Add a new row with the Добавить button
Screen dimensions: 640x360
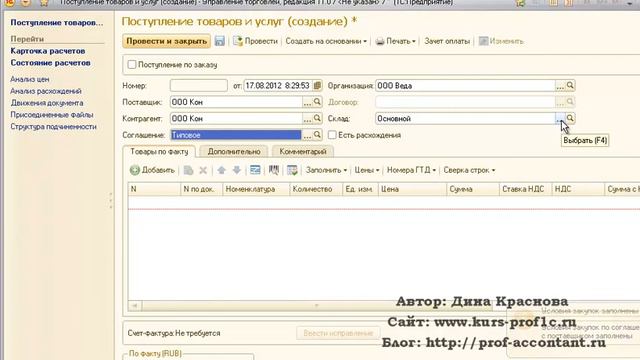click(x=152, y=170)
